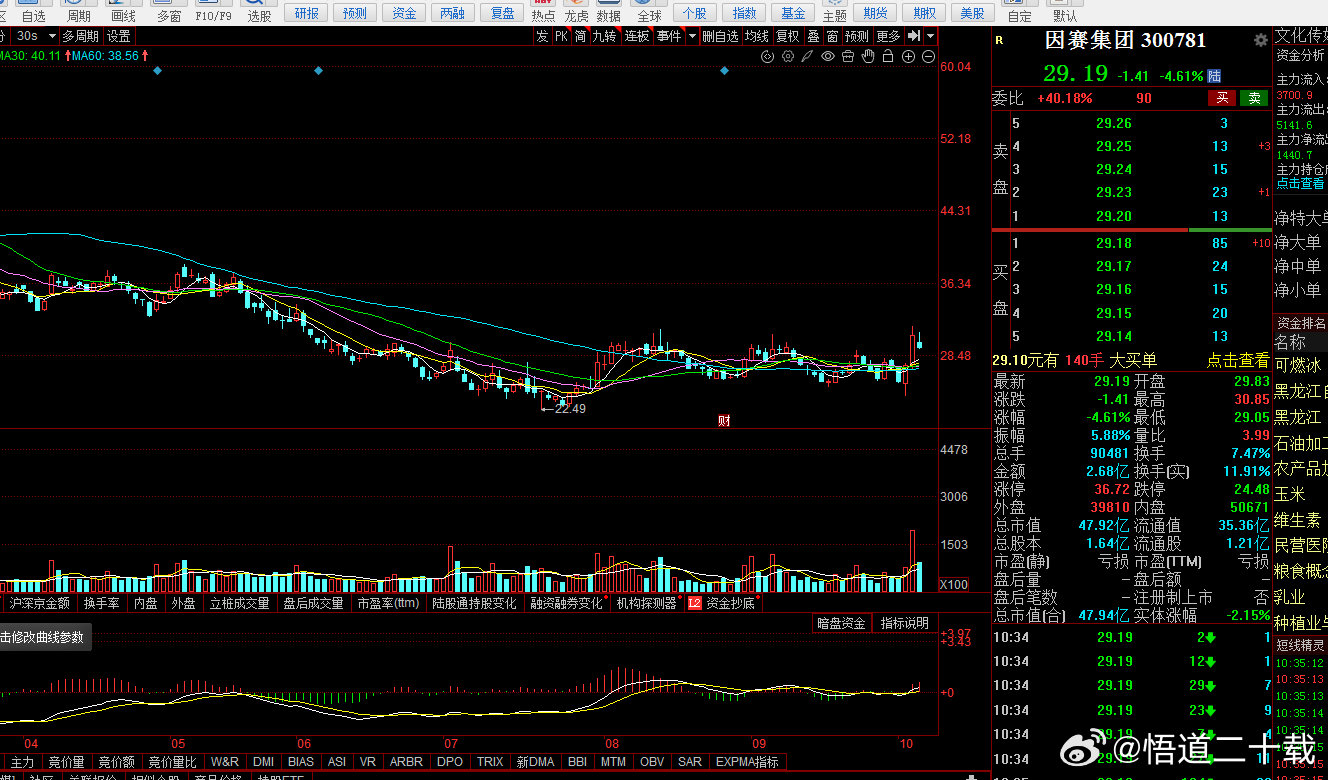Open chart settings gear icon
Screen dimensions: 1328x780
click(787, 57)
